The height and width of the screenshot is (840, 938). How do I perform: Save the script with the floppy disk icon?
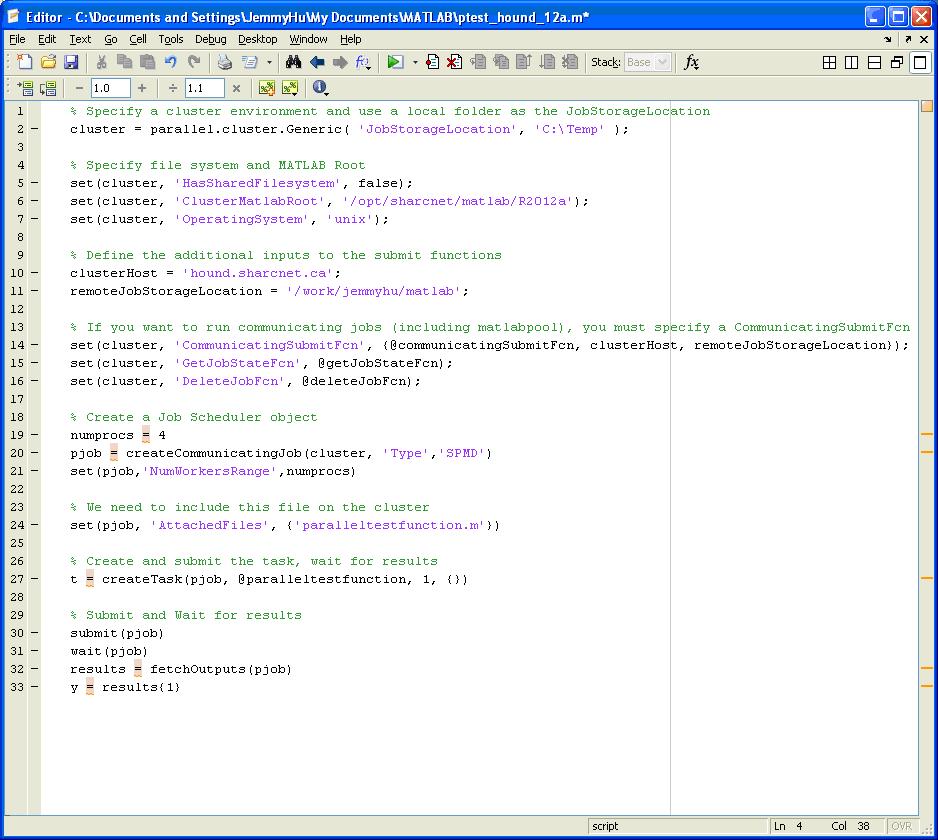coord(71,62)
